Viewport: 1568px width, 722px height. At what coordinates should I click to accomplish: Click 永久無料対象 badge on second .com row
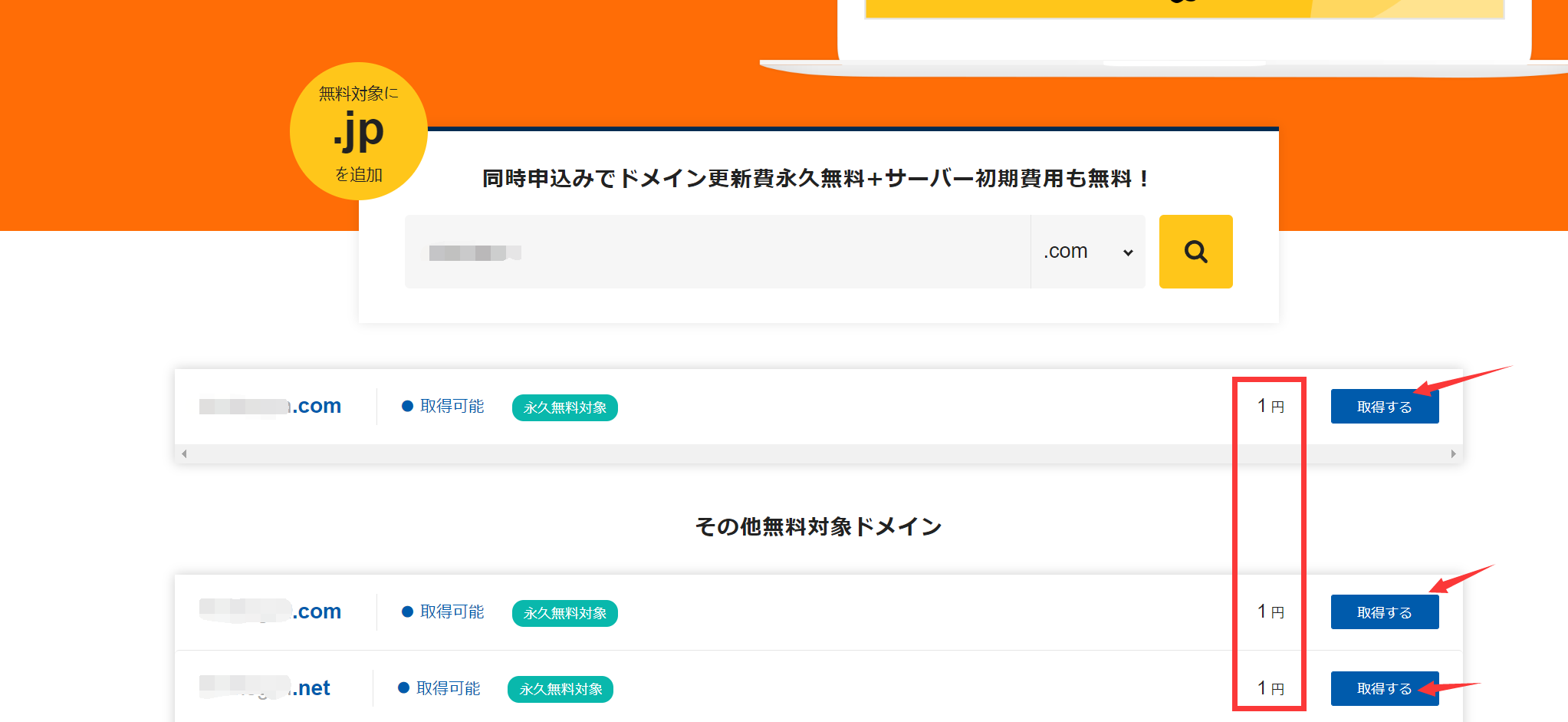pos(564,613)
